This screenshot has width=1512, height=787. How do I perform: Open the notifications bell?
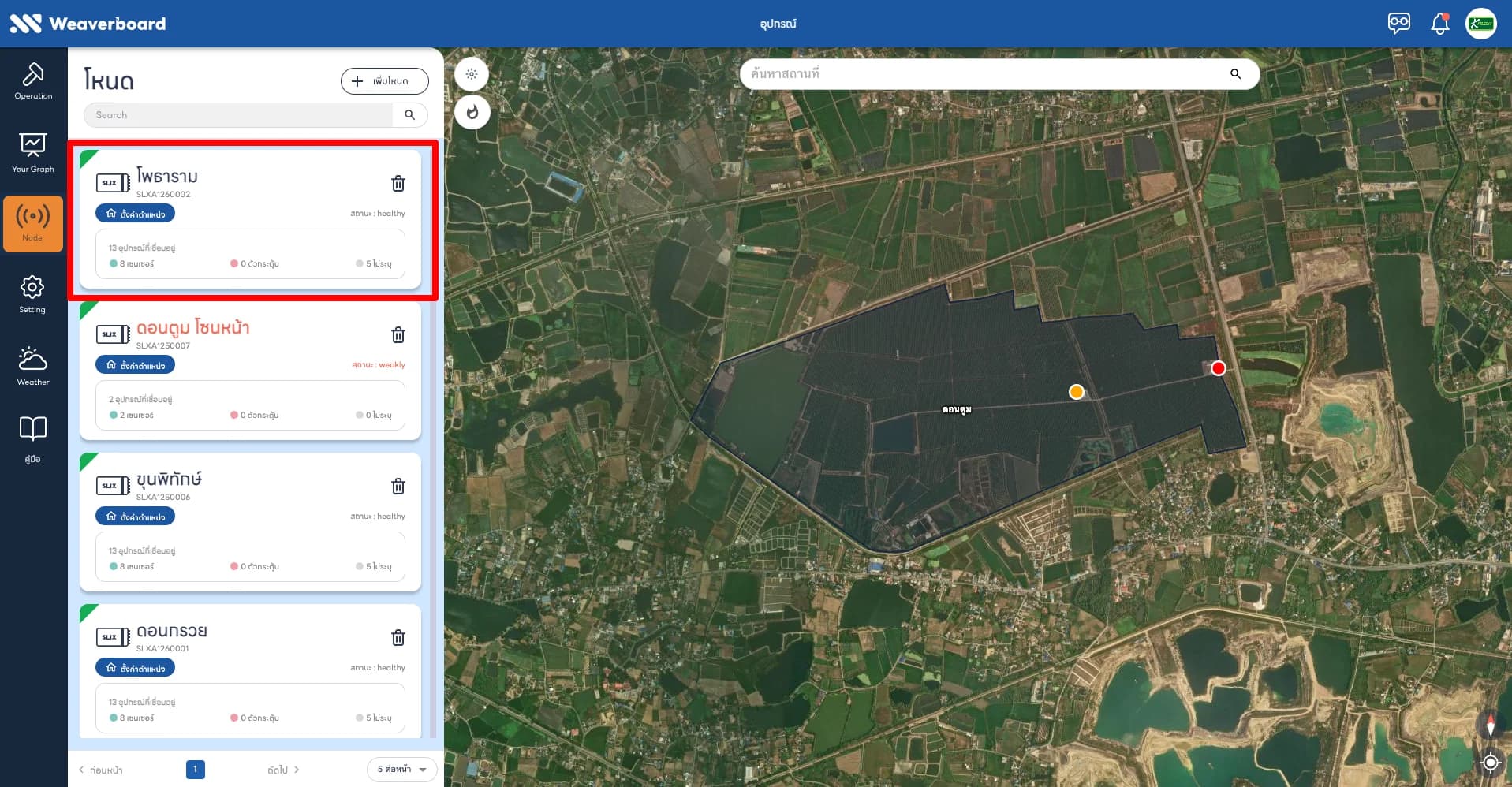click(x=1439, y=23)
